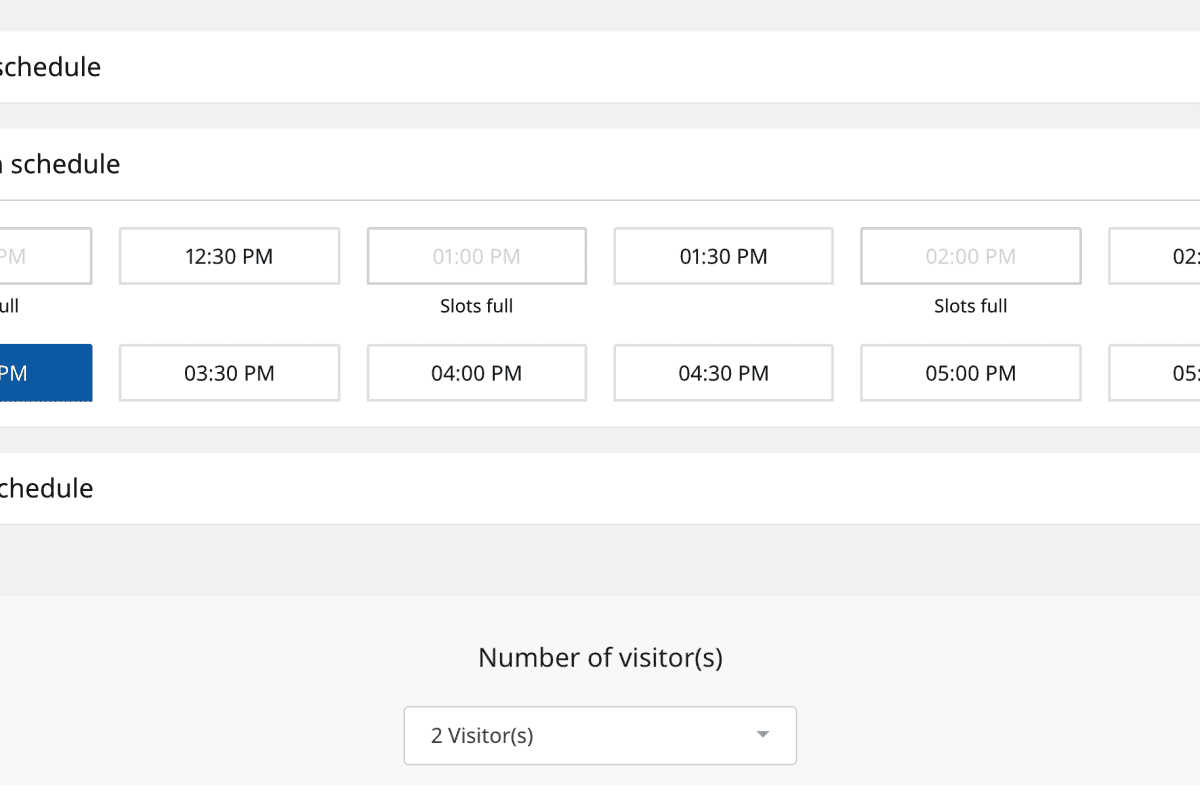Click the Slots full label under 01:00 PM
1200x800 pixels.
476,306
